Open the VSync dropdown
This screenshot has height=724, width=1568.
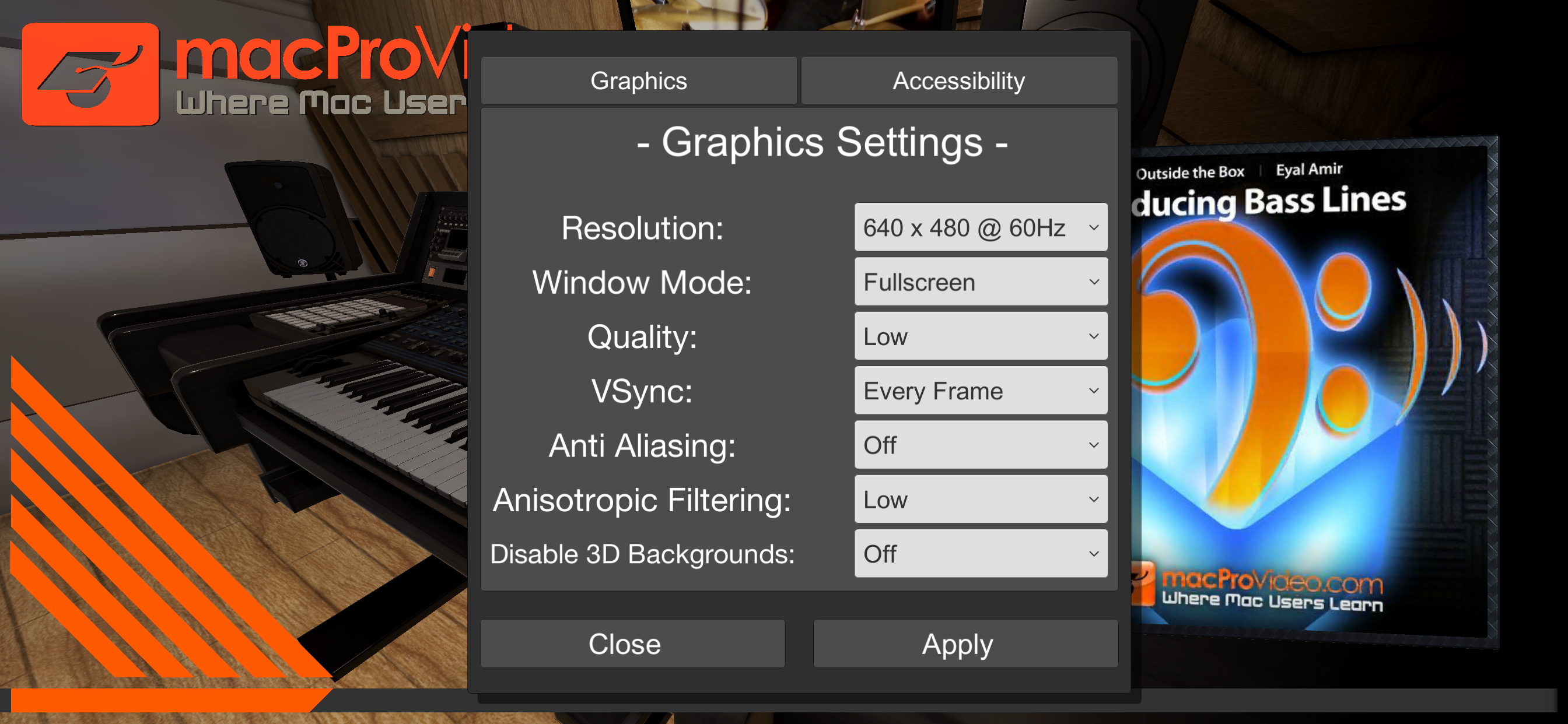click(x=981, y=391)
